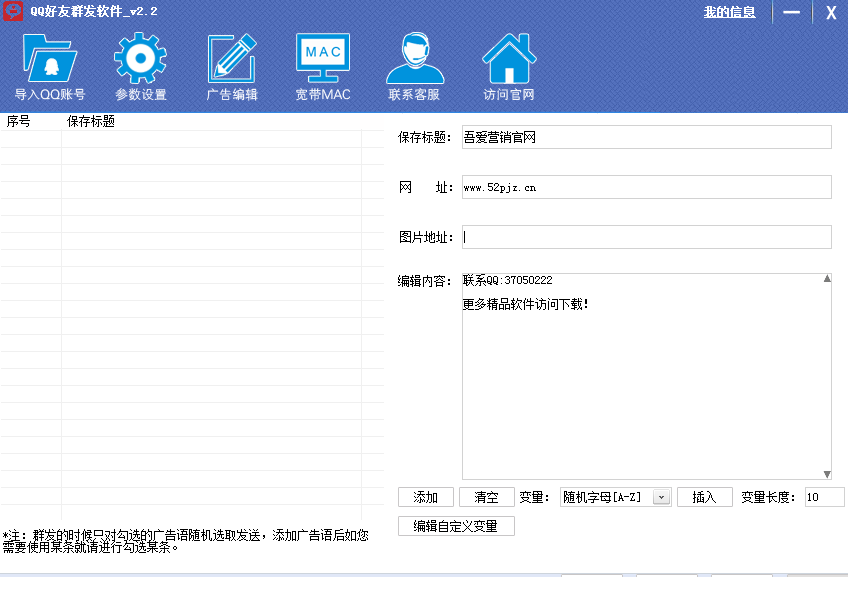Open the 导入QQ账号 folder icon
This screenshot has height=600, width=848.
(49, 60)
